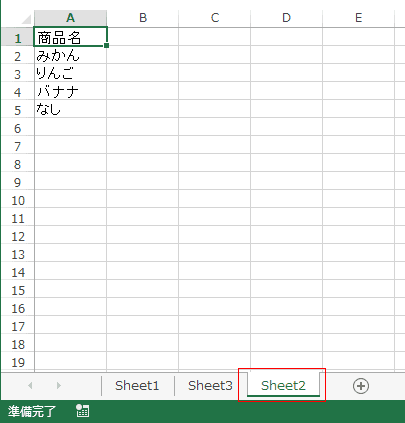Screen dimensions: 405x423
Task: Select column E header
Action: [359, 18]
